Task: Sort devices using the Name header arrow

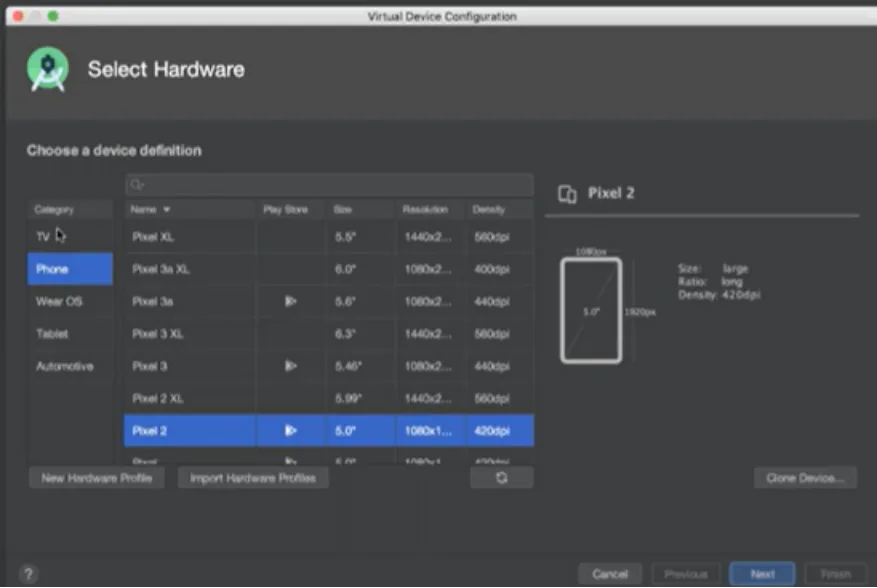Action: [x=167, y=210]
